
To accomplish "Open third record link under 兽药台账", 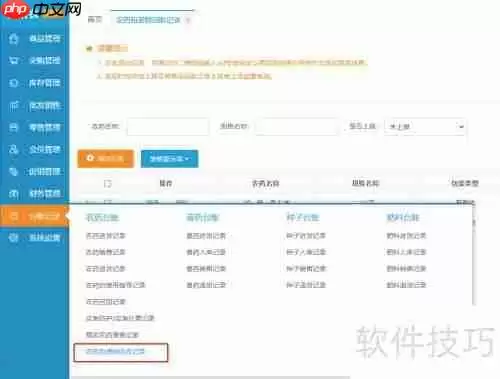I will click(x=206, y=268).
